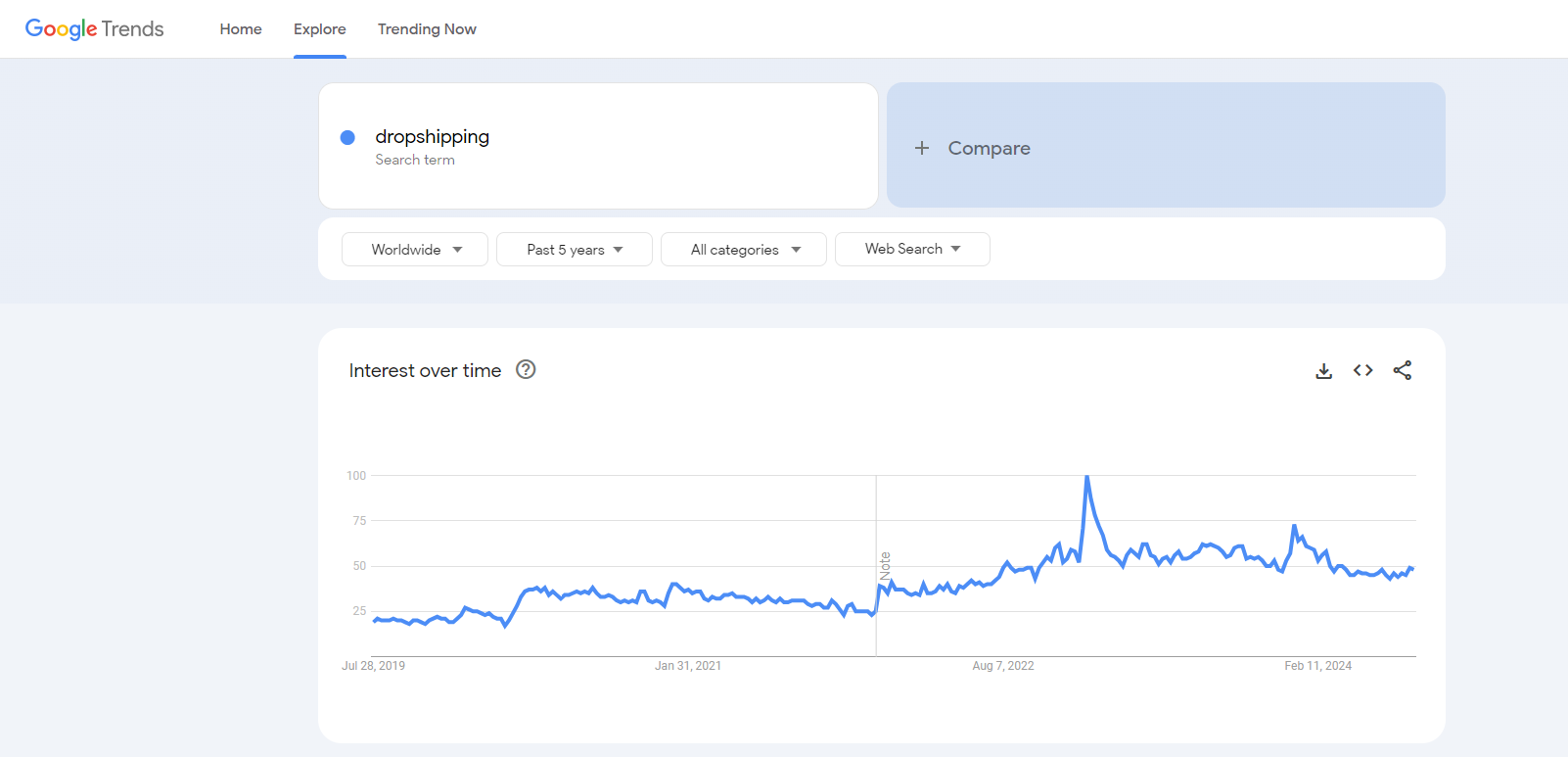The height and width of the screenshot is (757, 1568).
Task: Open the Web Search type dropdown
Action: coord(912,249)
